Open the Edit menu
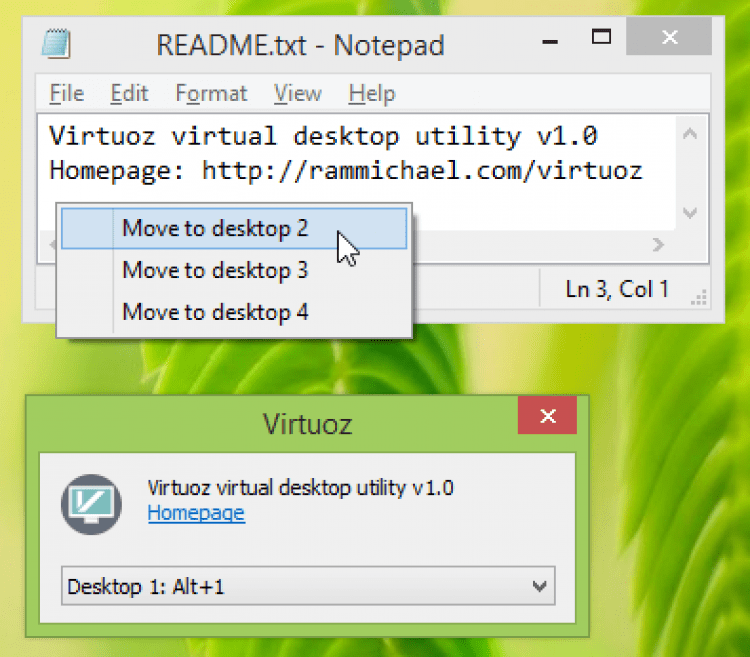The height and width of the screenshot is (657, 750). (x=129, y=94)
